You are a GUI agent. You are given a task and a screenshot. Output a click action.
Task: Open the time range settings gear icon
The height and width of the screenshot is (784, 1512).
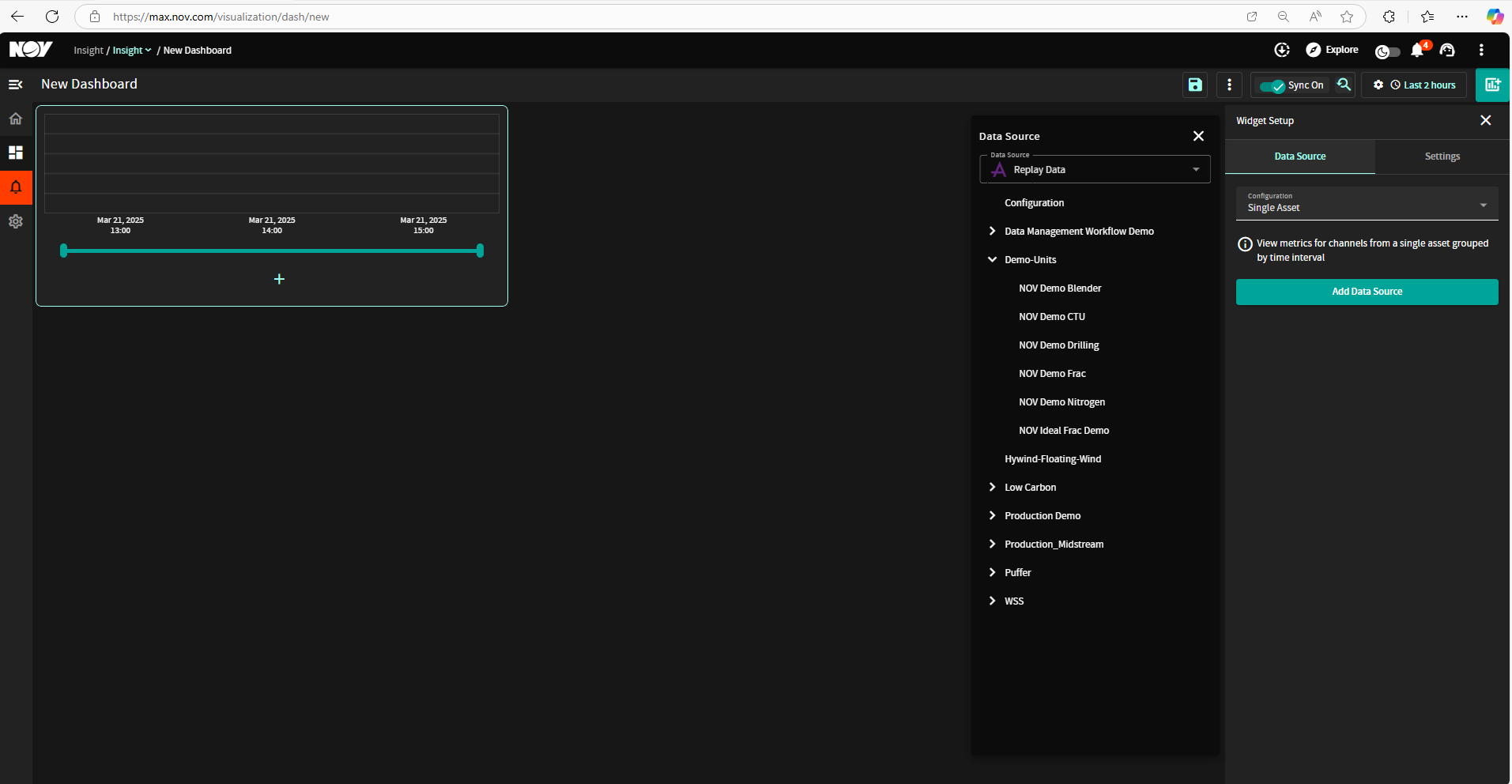(x=1378, y=85)
